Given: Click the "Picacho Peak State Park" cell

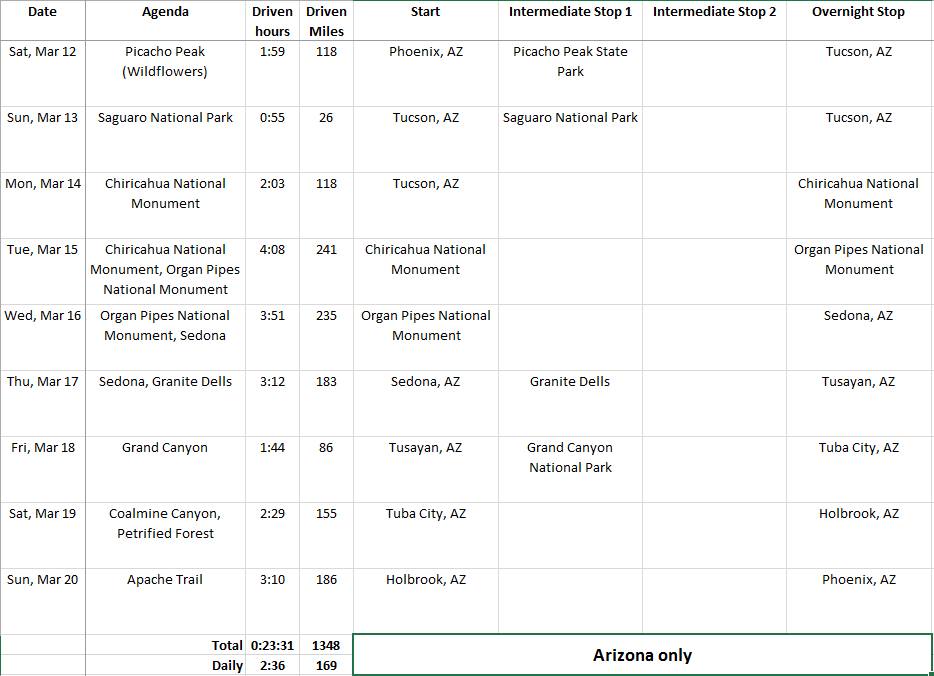Looking at the screenshot, I should pos(570,62).
